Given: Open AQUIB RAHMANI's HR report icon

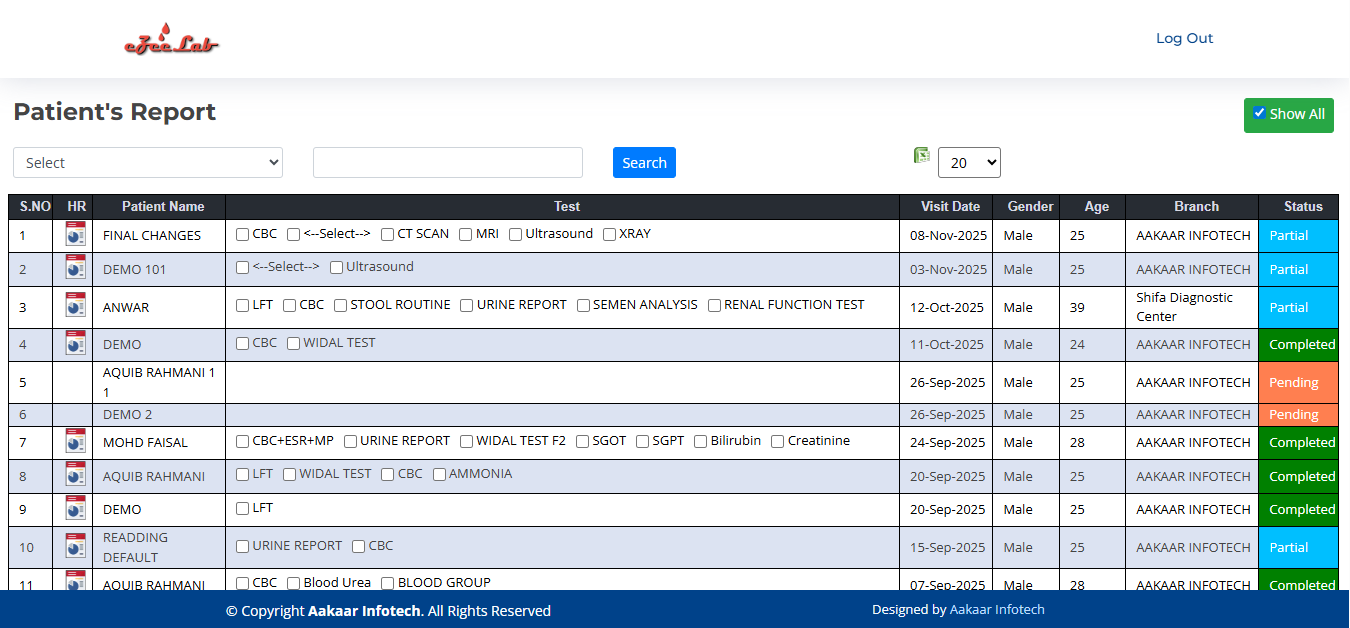Looking at the screenshot, I should tap(75, 475).
